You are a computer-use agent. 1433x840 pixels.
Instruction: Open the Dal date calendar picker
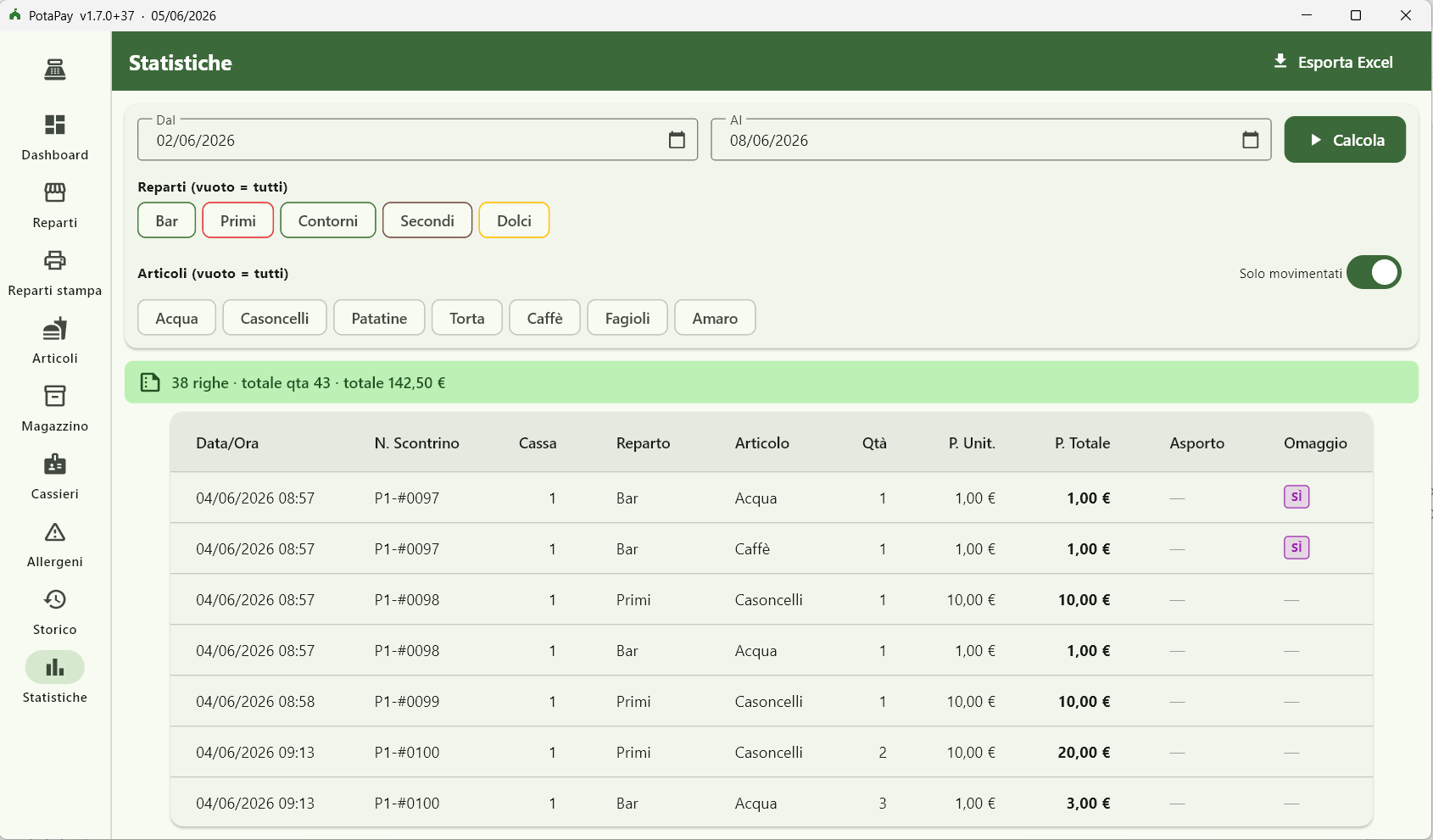click(x=677, y=140)
